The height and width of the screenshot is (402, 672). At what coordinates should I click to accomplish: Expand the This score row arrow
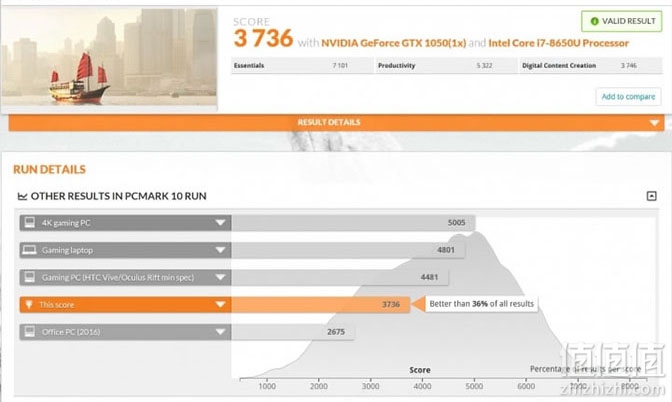(x=220, y=305)
